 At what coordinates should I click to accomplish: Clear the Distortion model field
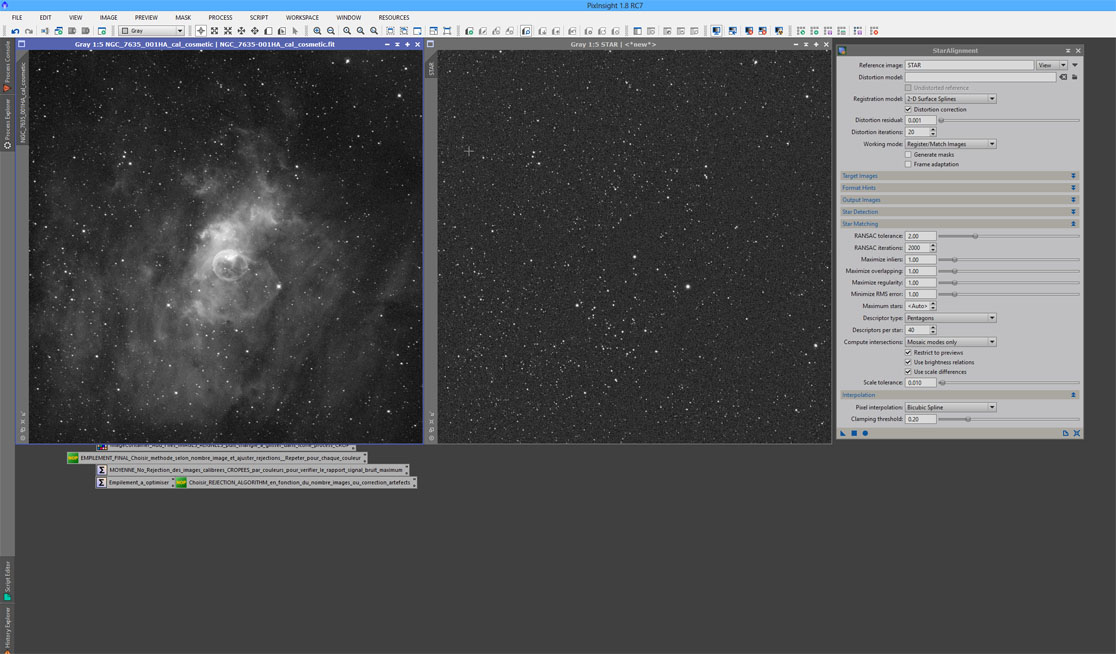[x=1063, y=77]
